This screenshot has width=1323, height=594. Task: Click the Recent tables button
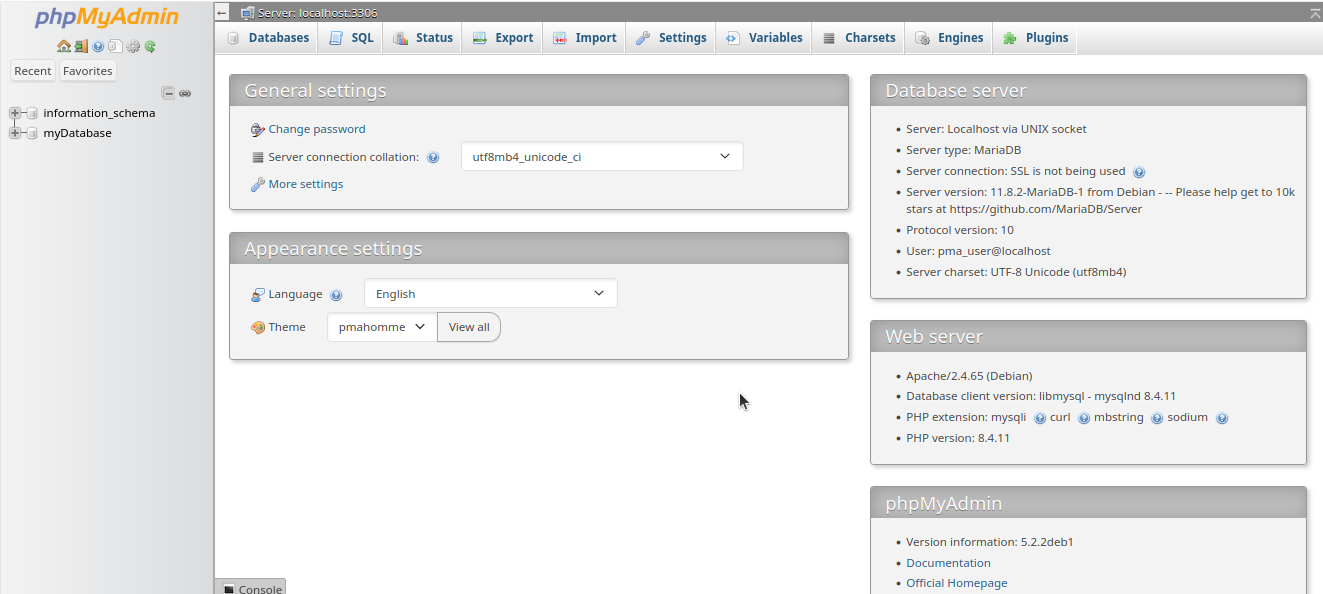coord(33,71)
